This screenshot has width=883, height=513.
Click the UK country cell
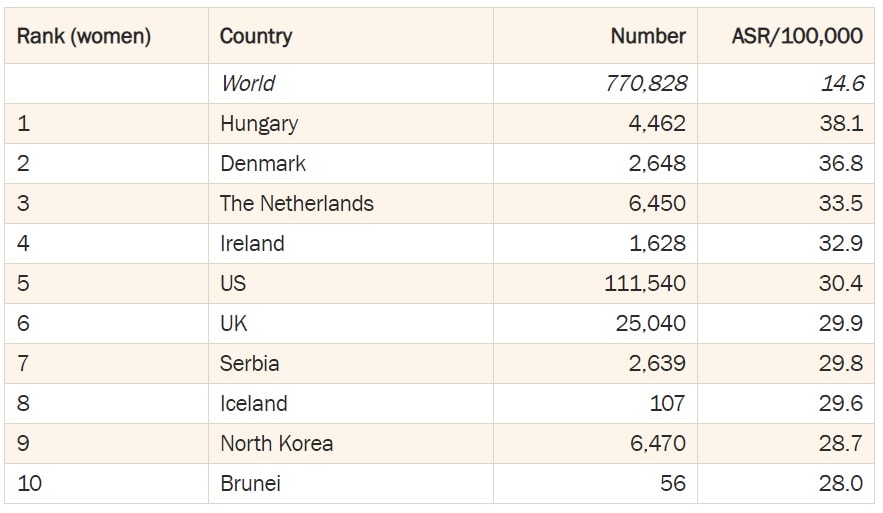coord(234,324)
